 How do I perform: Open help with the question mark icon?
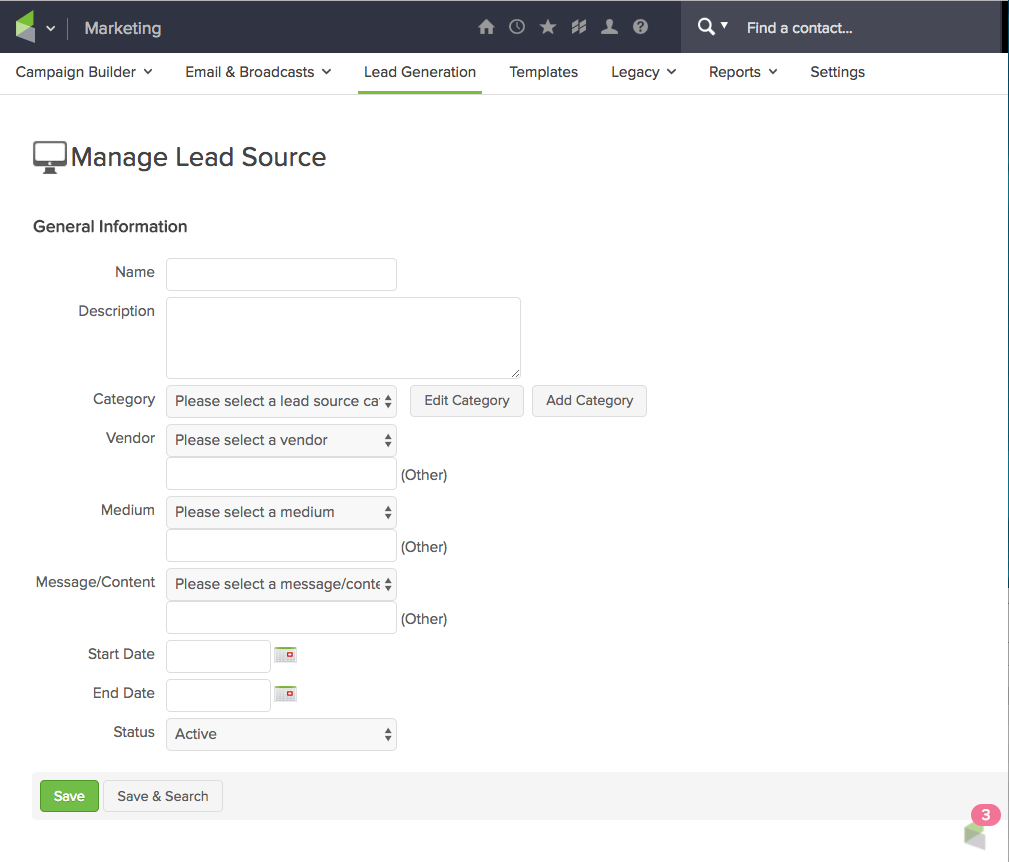[x=640, y=27]
